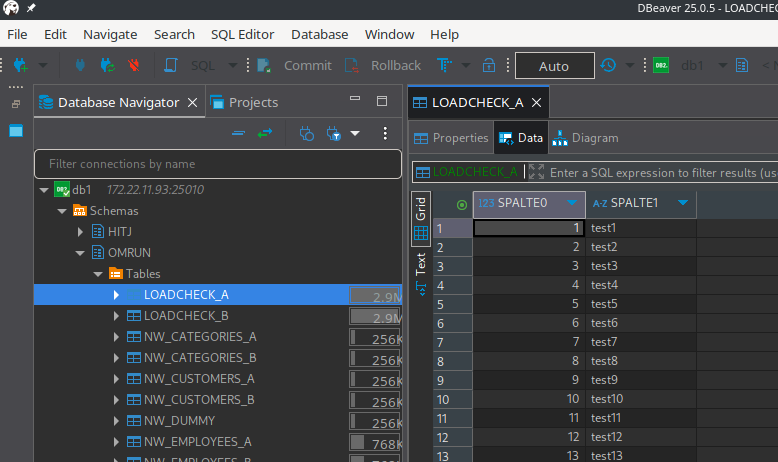Viewport: 778px width, 462px height.
Task: Open the Navigate menu
Action: pyautogui.click(x=110, y=34)
